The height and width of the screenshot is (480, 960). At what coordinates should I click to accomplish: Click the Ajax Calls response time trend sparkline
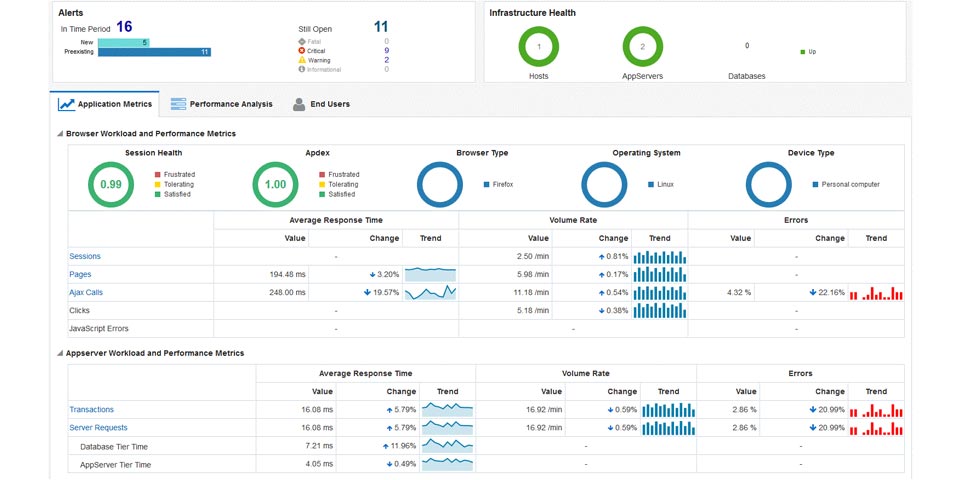pos(430,293)
